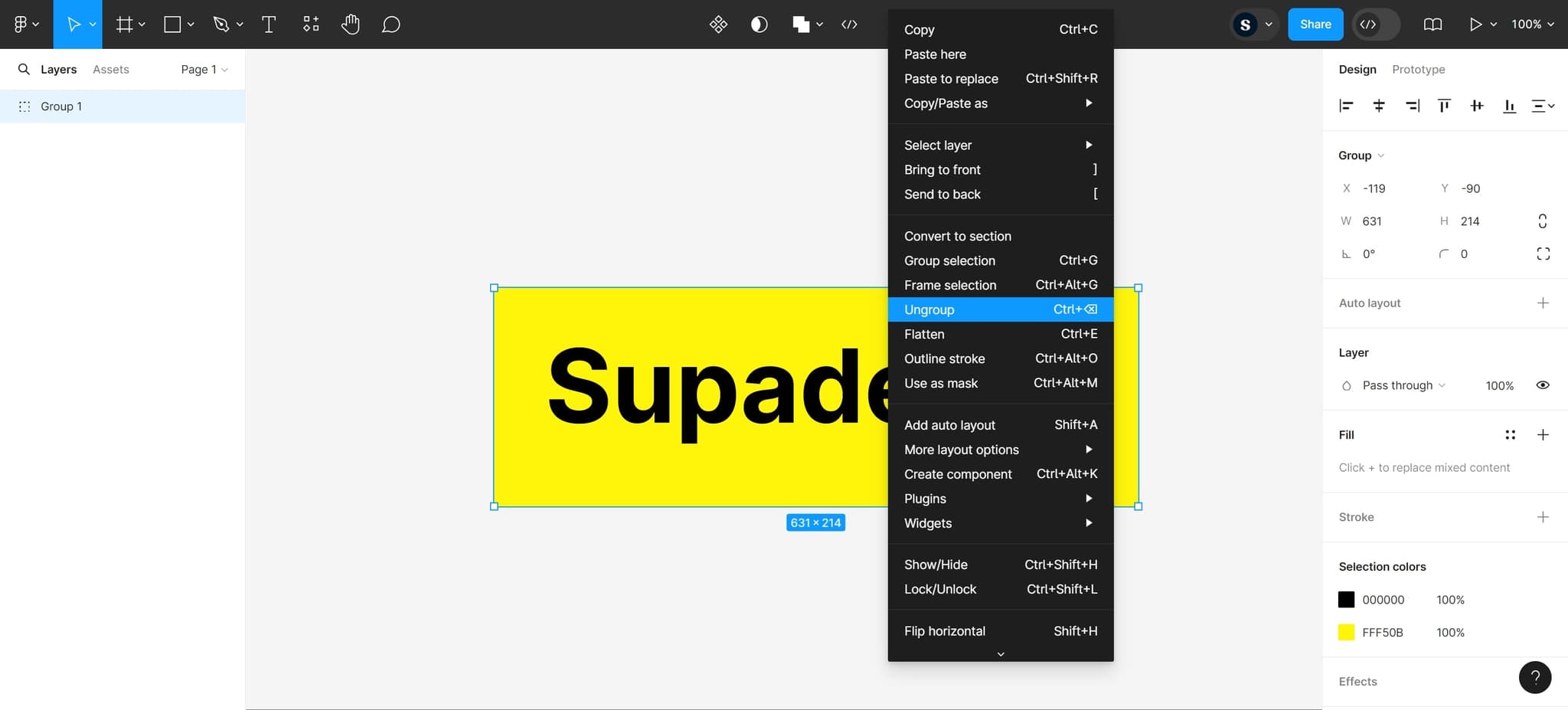
Task: Open the Page 1 dropdown
Action: (204, 70)
